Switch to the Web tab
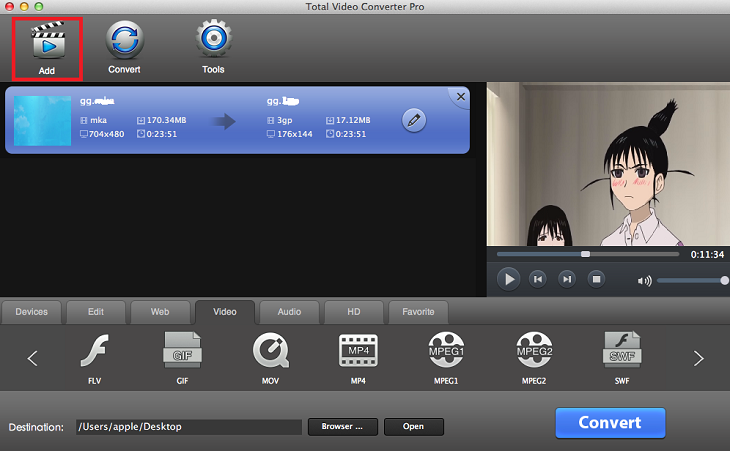 click(x=160, y=312)
